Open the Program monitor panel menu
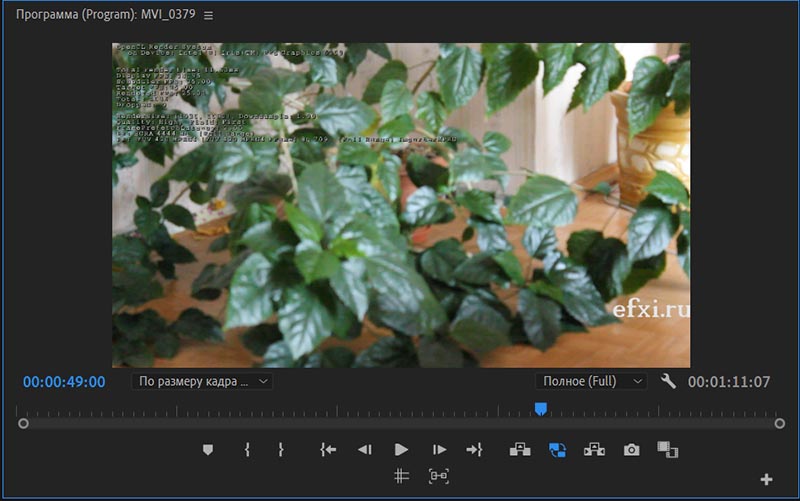Image resolution: width=800 pixels, height=501 pixels. [x=208, y=16]
